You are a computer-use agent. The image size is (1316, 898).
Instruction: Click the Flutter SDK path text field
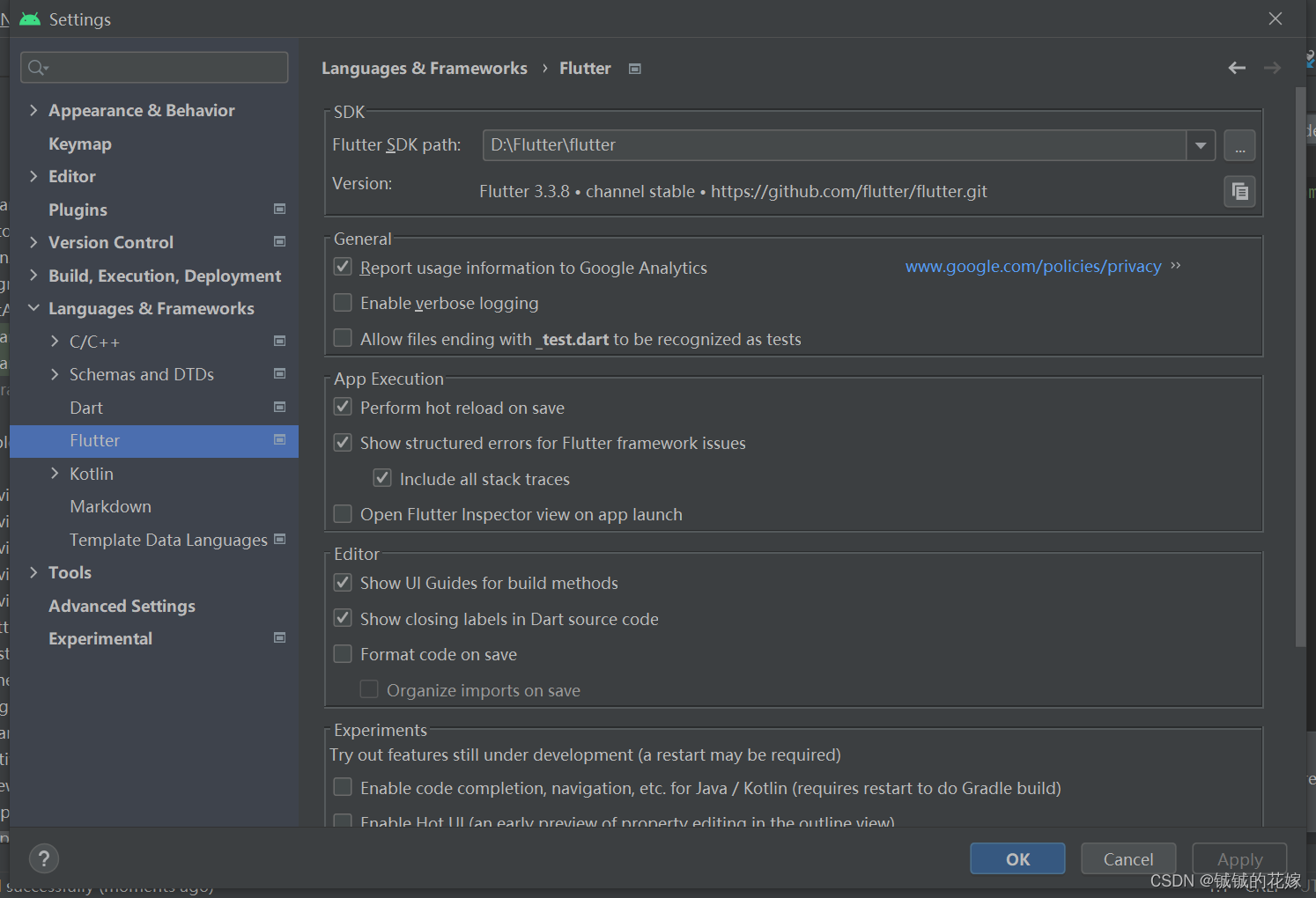(834, 145)
